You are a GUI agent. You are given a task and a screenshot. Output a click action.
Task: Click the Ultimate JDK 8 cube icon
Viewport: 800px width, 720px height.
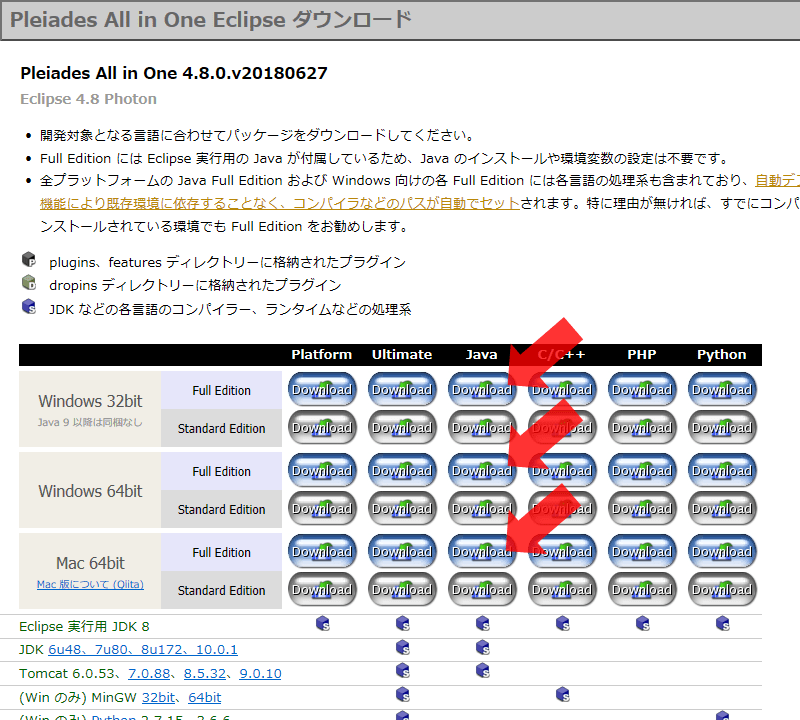(x=403, y=623)
